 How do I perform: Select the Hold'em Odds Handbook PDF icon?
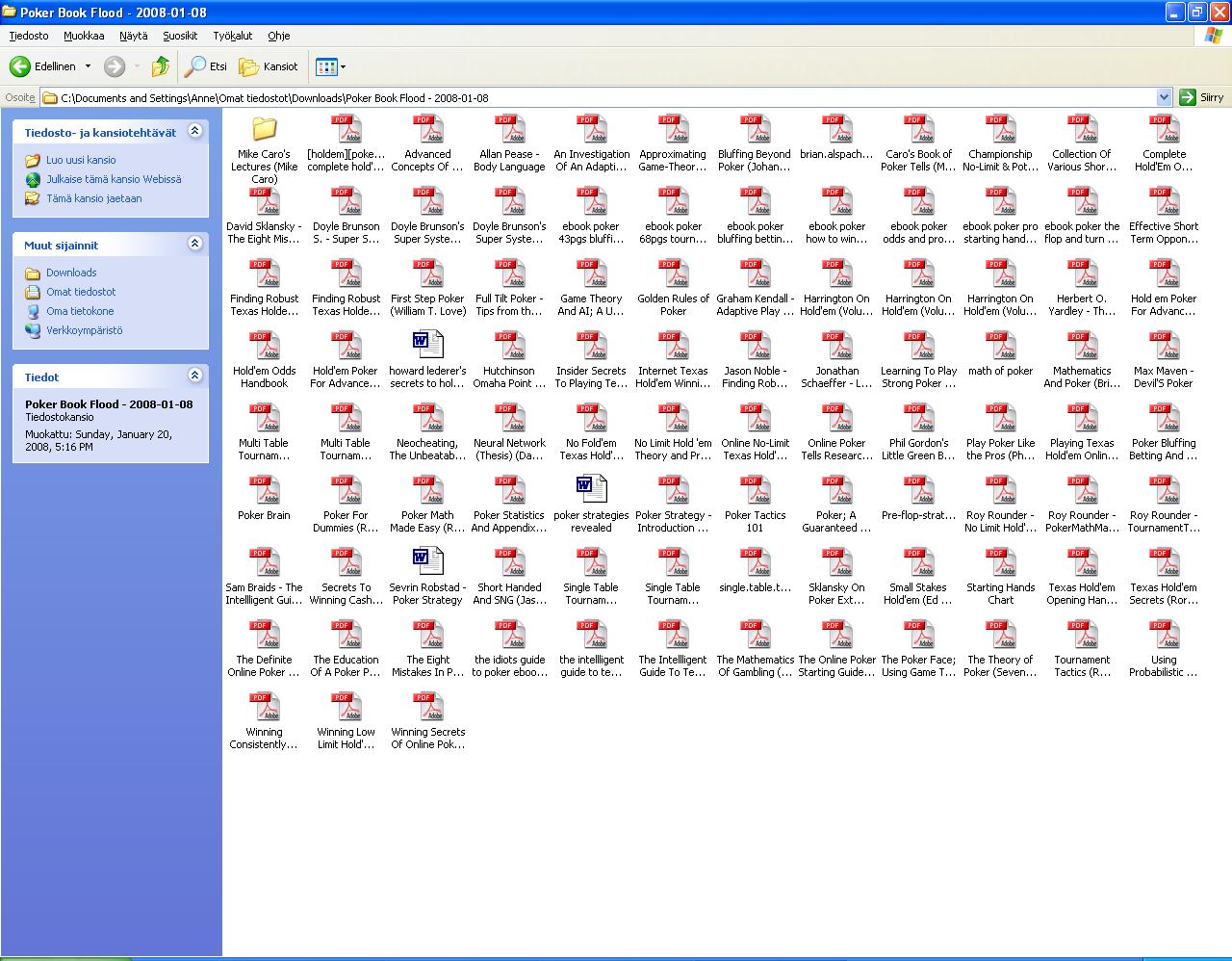(x=264, y=346)
